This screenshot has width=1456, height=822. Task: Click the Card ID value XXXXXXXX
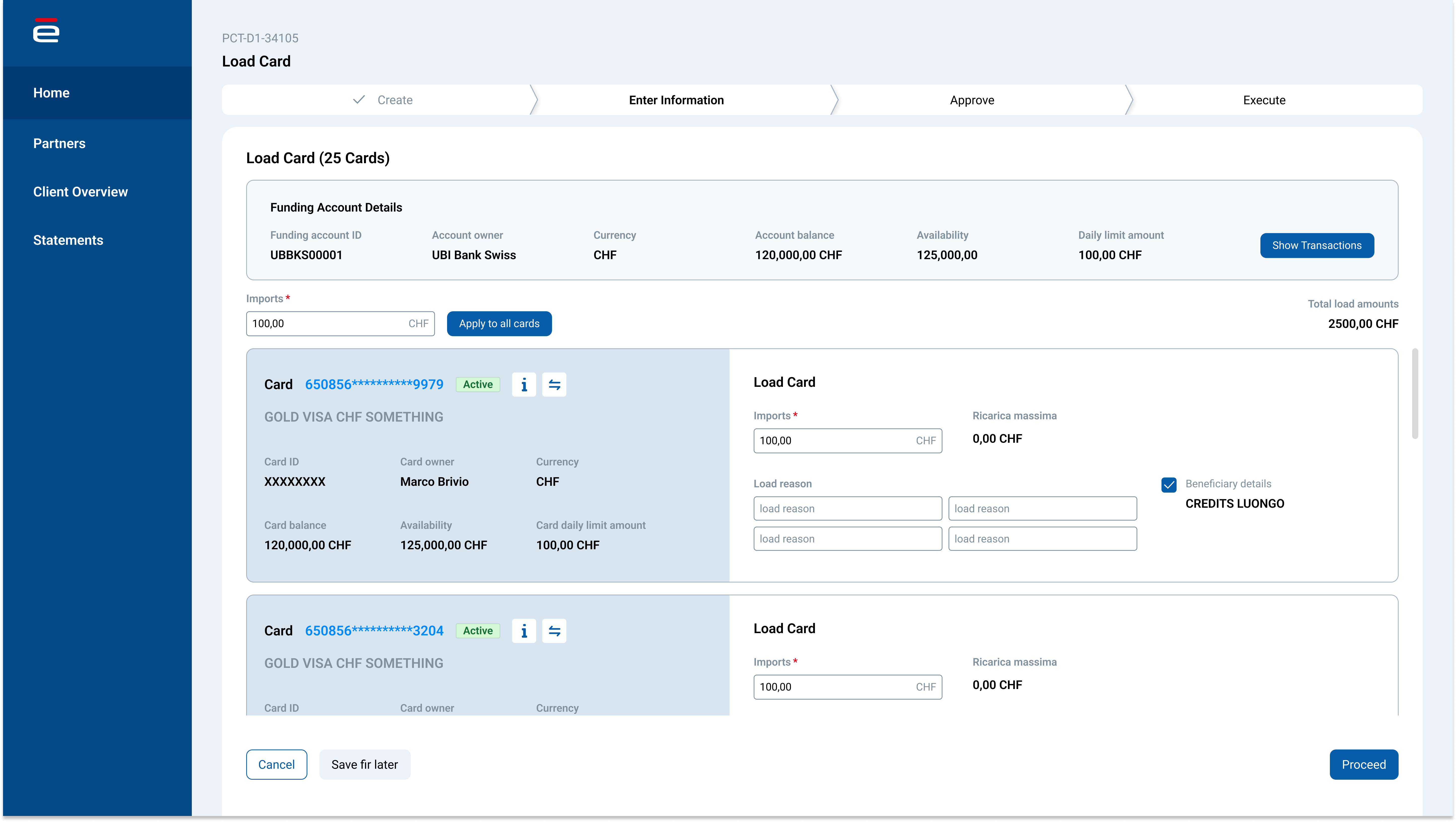point(295,482)
